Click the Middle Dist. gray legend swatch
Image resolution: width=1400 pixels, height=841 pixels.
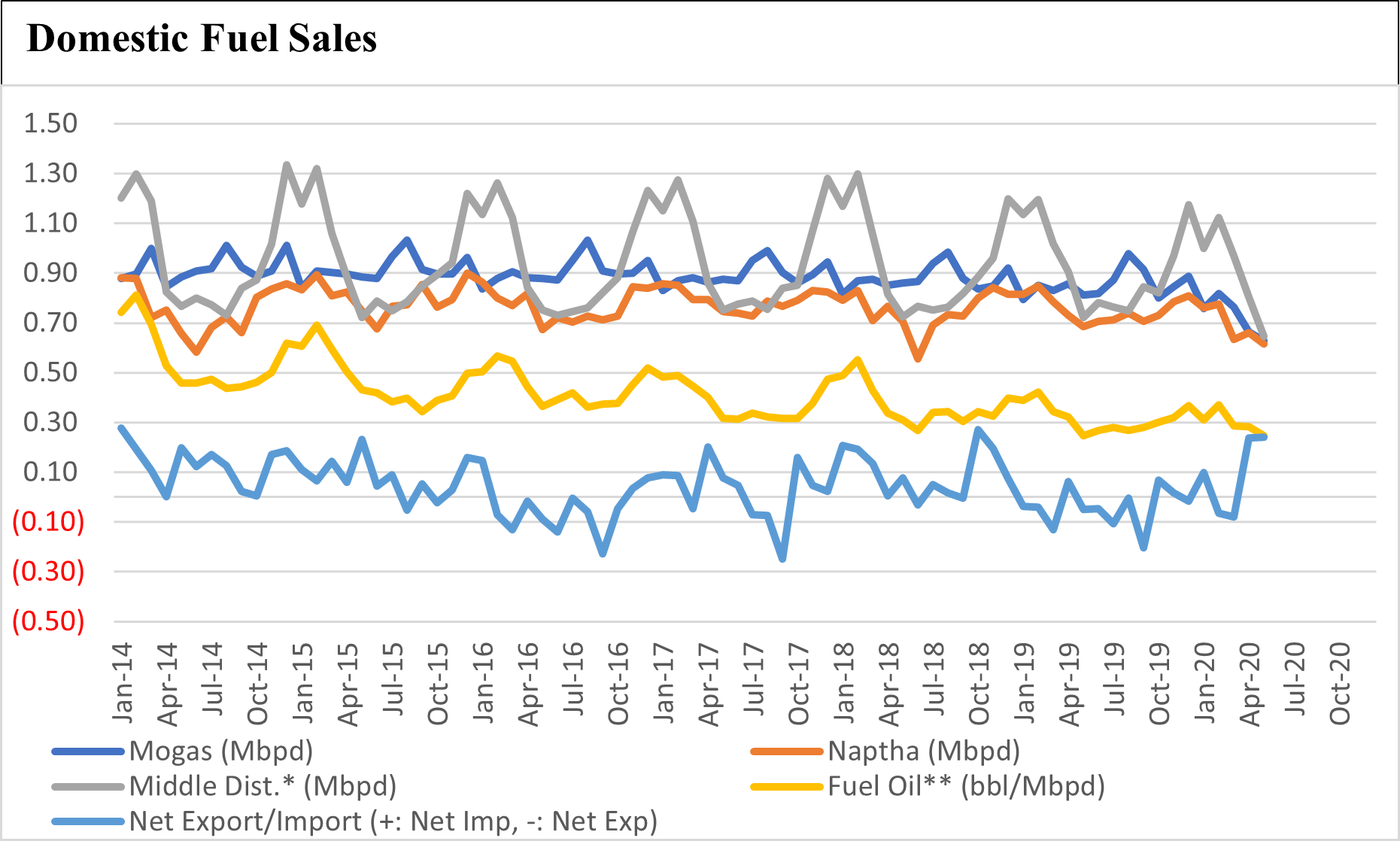[87, 787]
